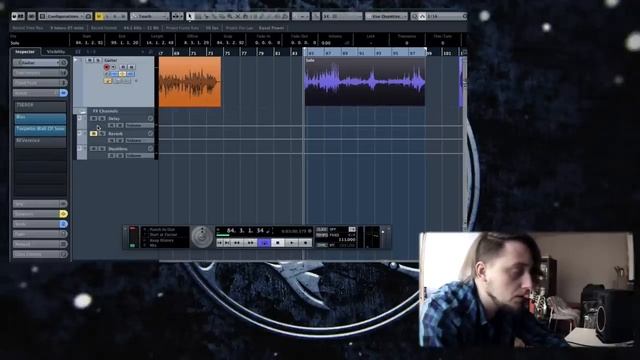Toggle the purple Cycle button

click(x=264, y=243)
